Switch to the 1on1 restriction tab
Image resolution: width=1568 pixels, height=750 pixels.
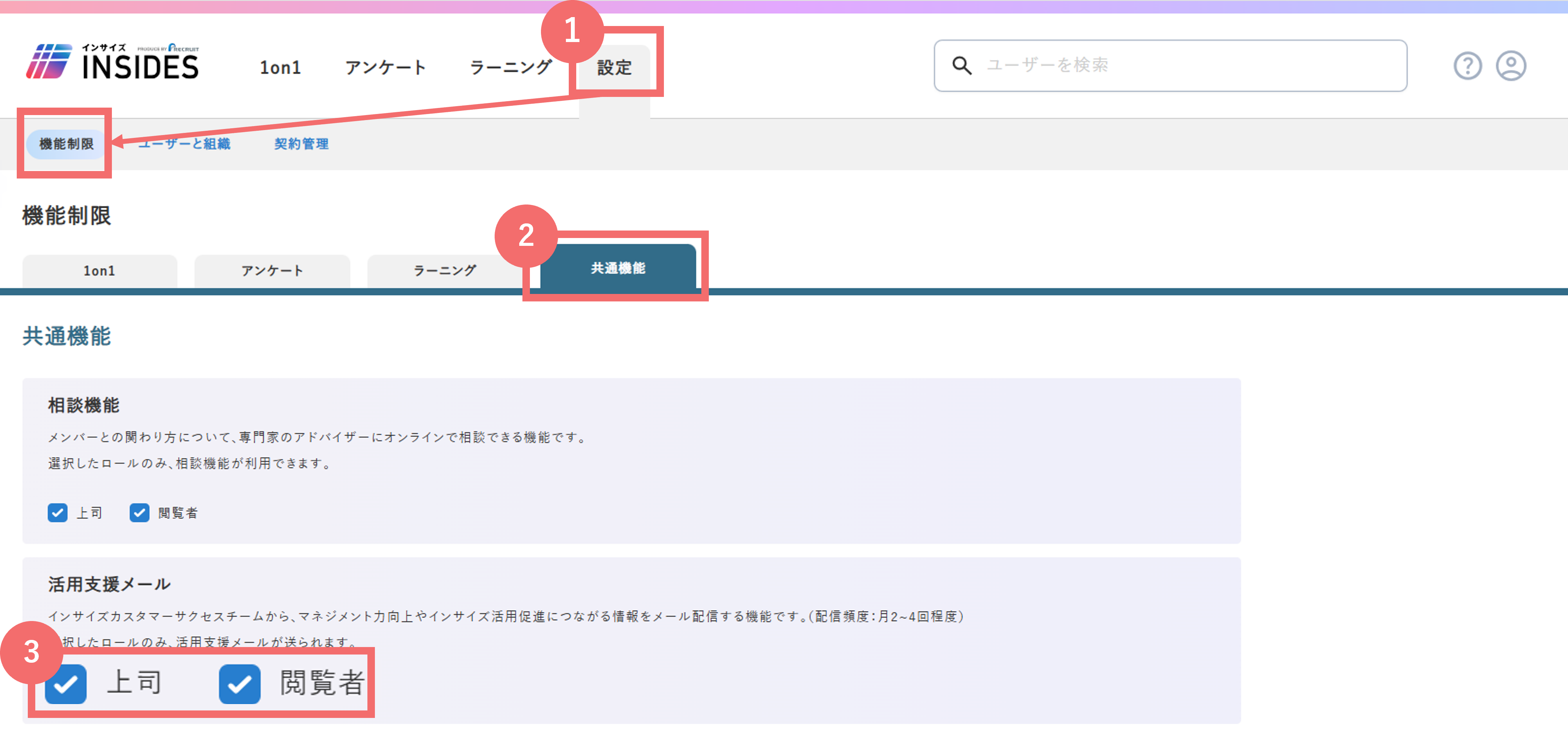pos(100,271)
